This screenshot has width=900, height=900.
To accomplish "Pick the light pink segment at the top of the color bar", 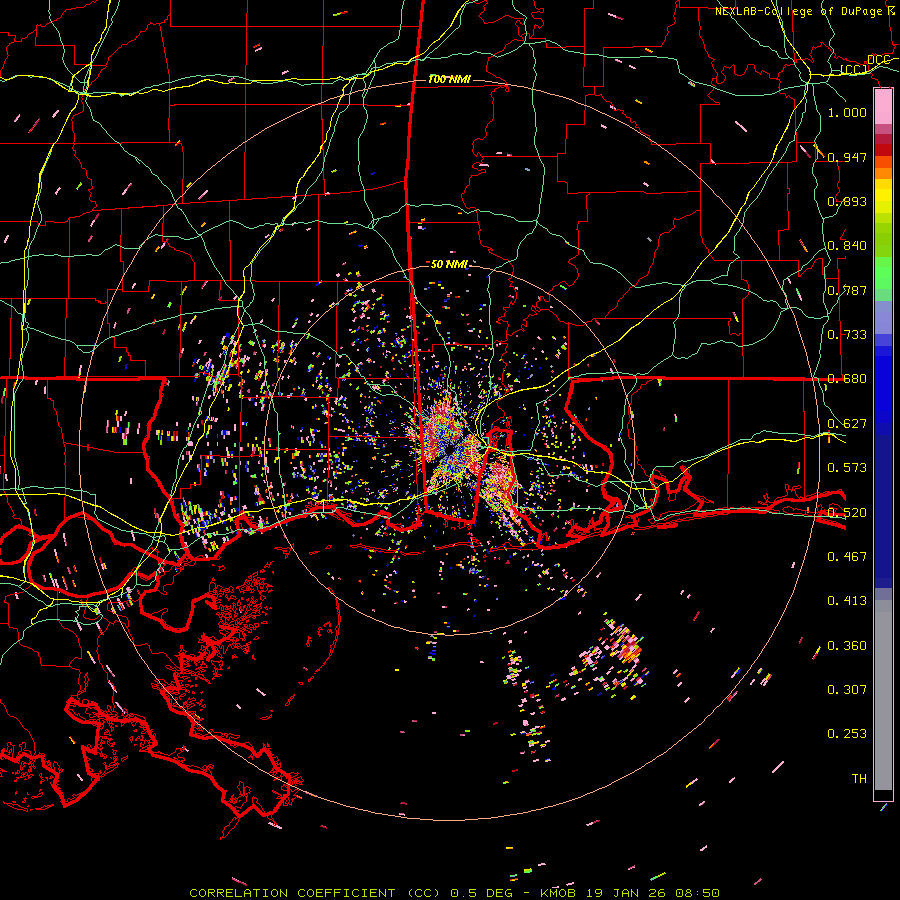I will point(883,107).
